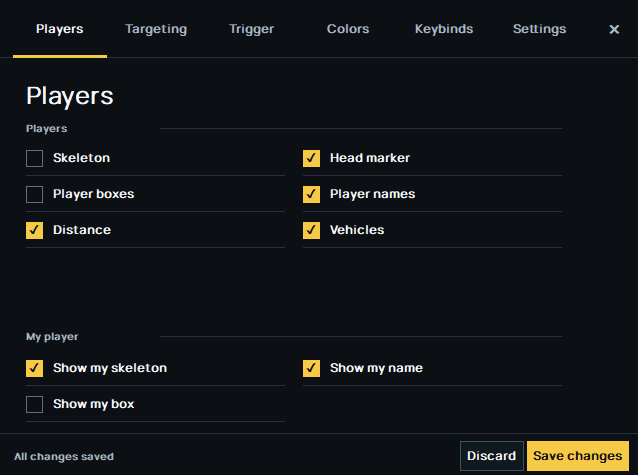Open the Targeting tab
This screenshot has width=638, height=475.
tap(156, 29)
